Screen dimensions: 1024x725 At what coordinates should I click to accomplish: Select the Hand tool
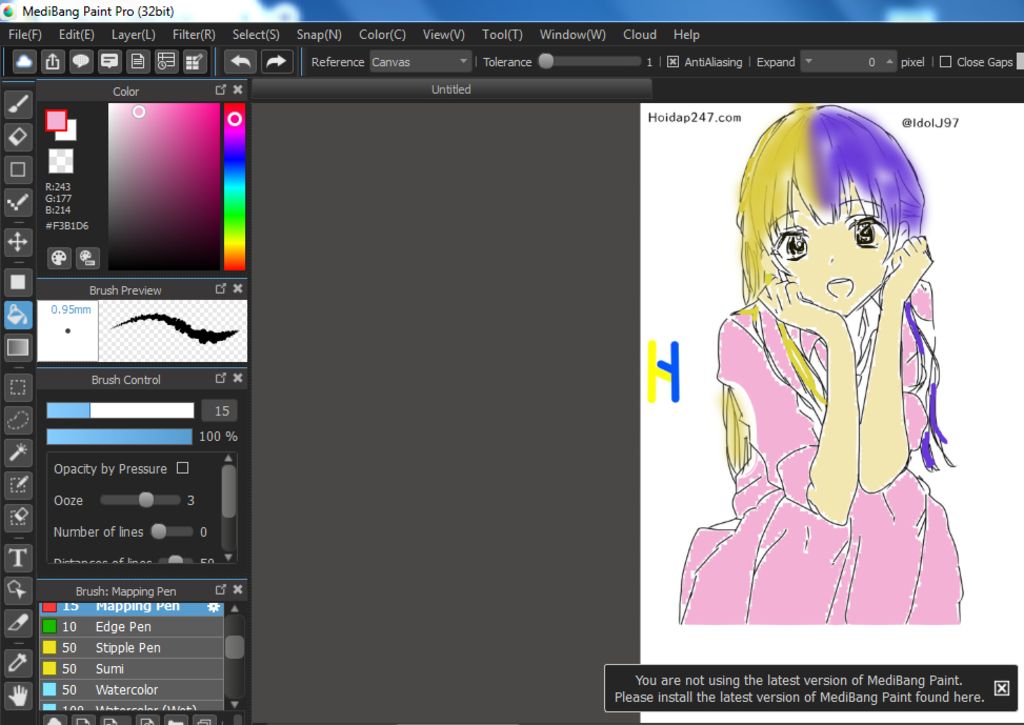[18, 696]
